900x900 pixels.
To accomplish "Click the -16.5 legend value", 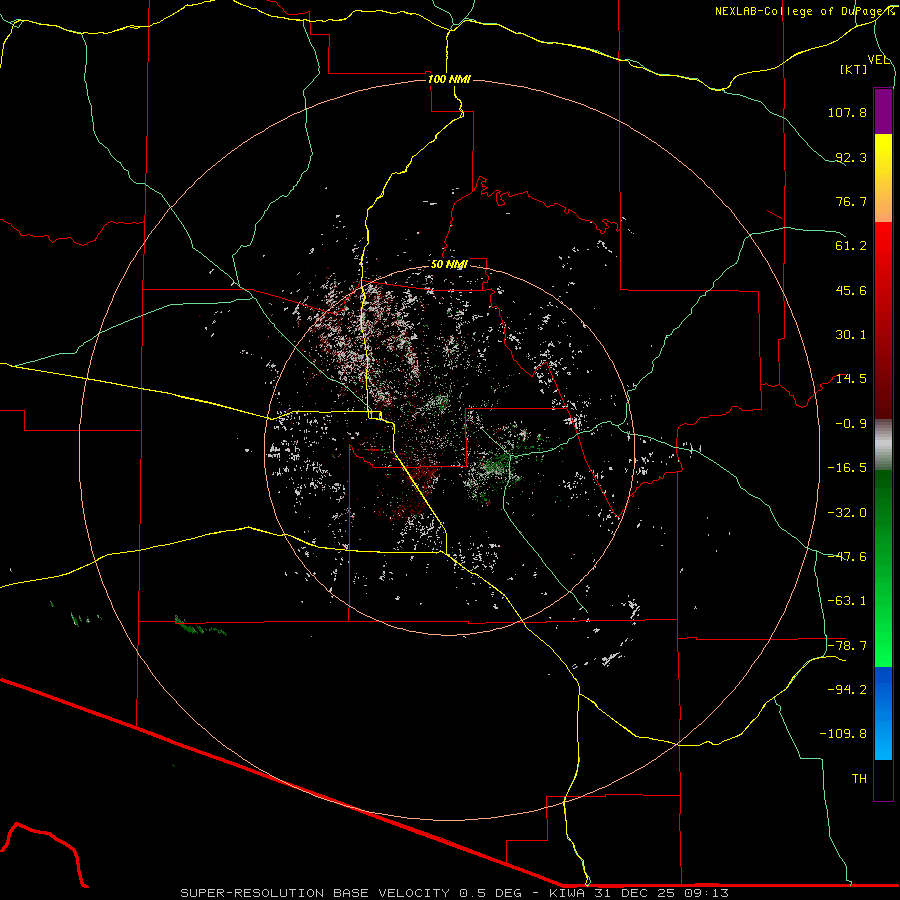I will [847, 468].
